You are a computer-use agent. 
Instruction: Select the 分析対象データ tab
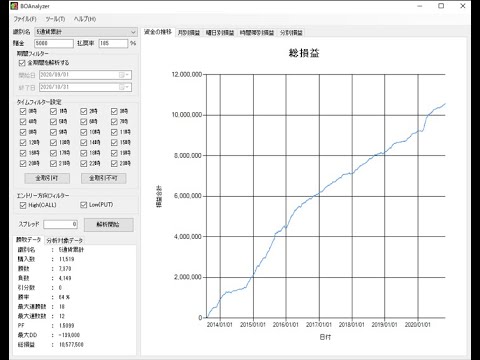(64, 240)
